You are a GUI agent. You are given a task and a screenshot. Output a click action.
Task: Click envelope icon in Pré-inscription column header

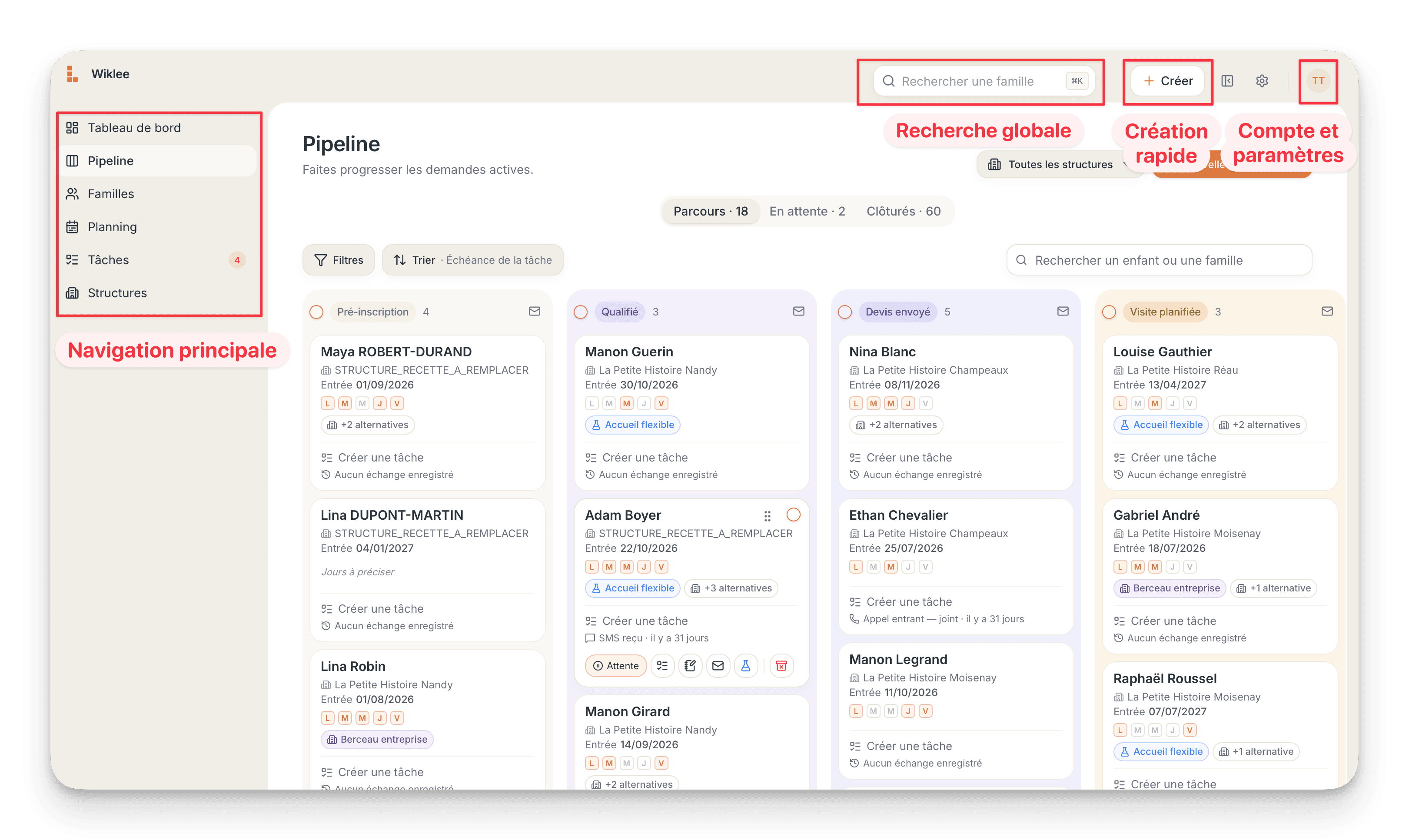coord(535,311)
